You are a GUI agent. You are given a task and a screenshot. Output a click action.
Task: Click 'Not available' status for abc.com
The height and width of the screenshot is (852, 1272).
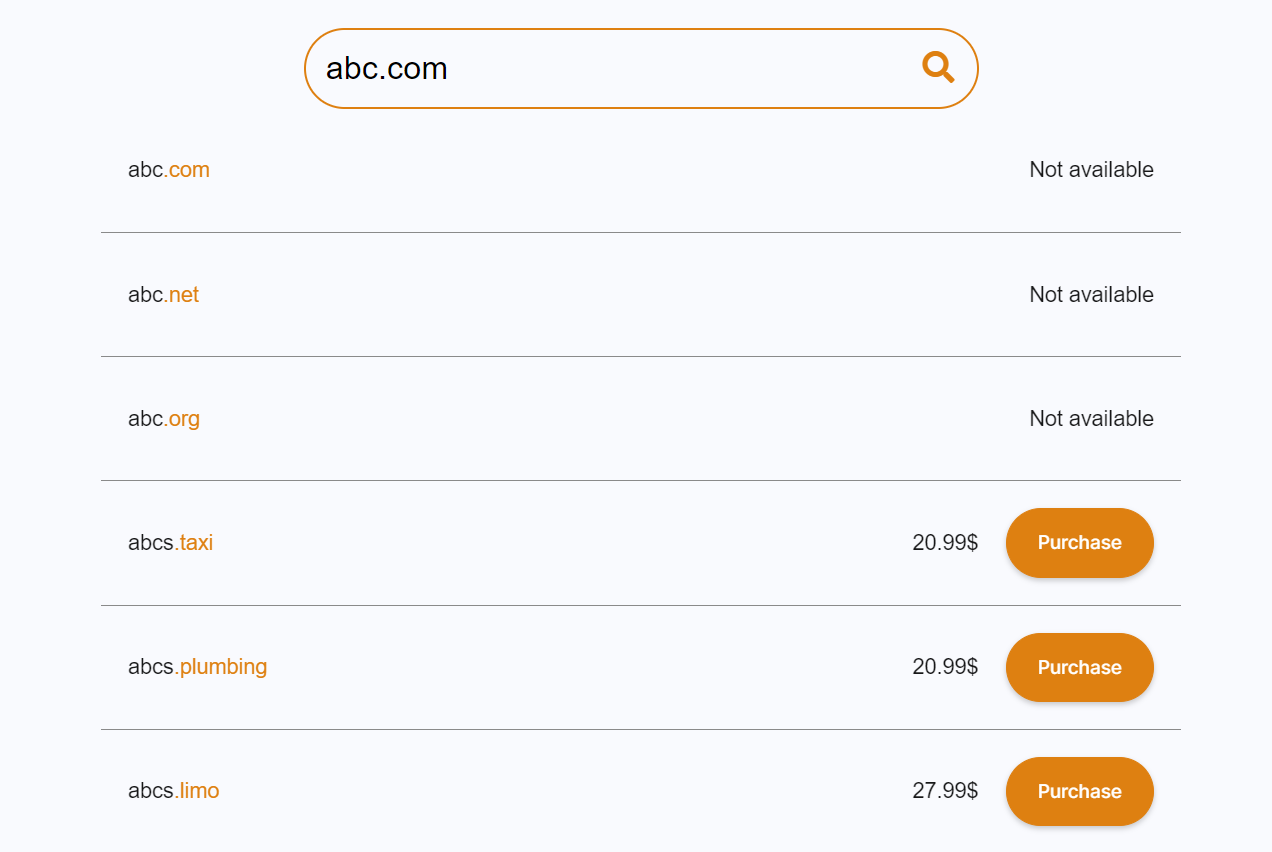(1091, 170)
